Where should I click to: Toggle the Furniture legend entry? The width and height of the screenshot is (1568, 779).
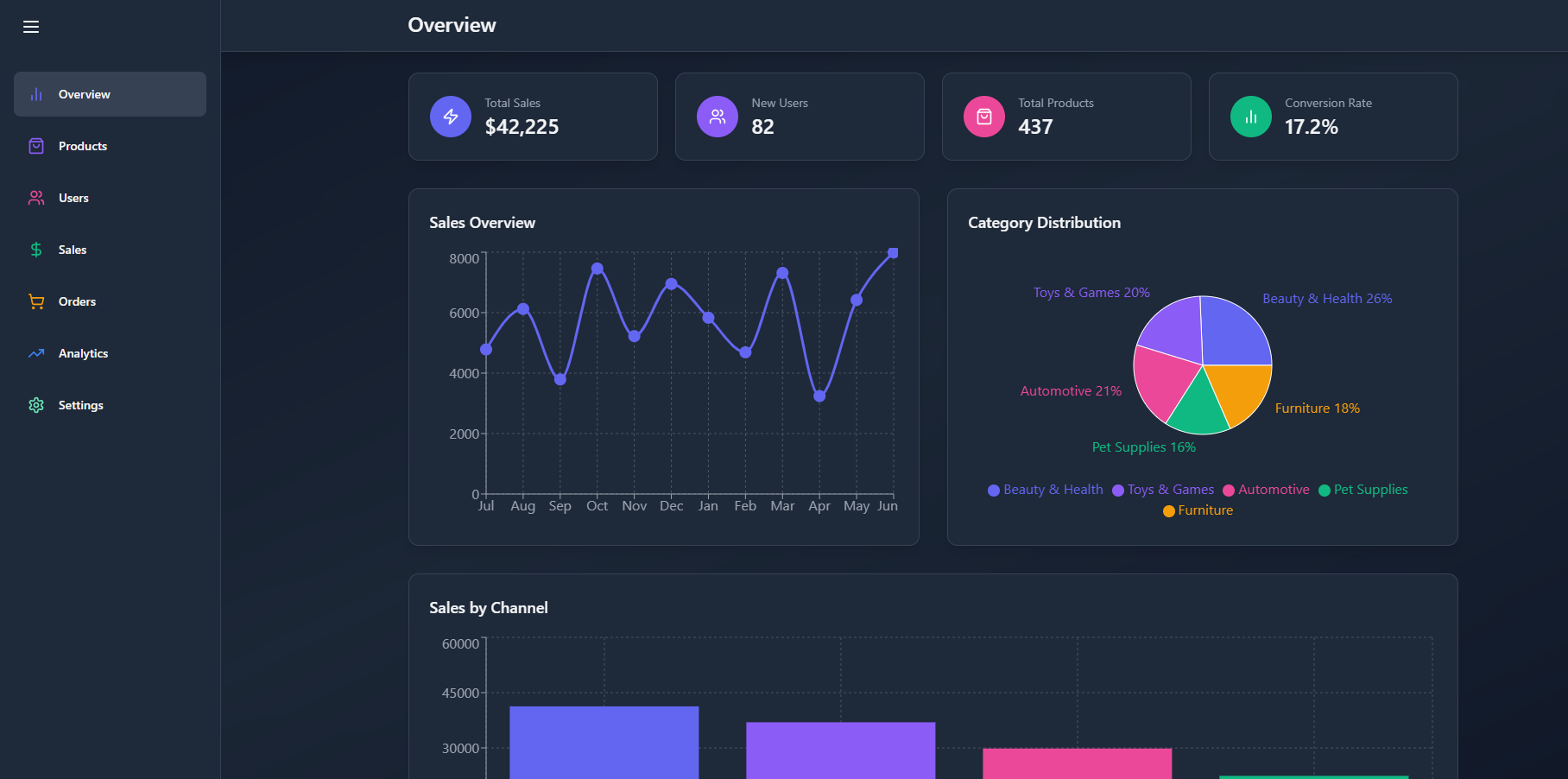click(1198, 510)
